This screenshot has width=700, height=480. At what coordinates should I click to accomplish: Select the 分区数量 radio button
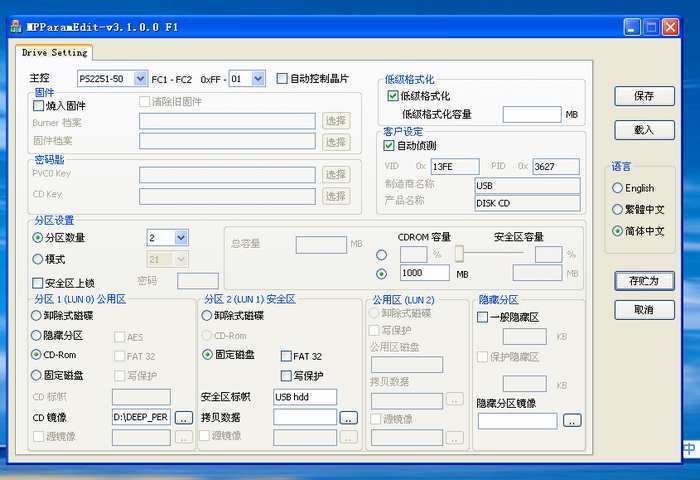coord(38,238)
